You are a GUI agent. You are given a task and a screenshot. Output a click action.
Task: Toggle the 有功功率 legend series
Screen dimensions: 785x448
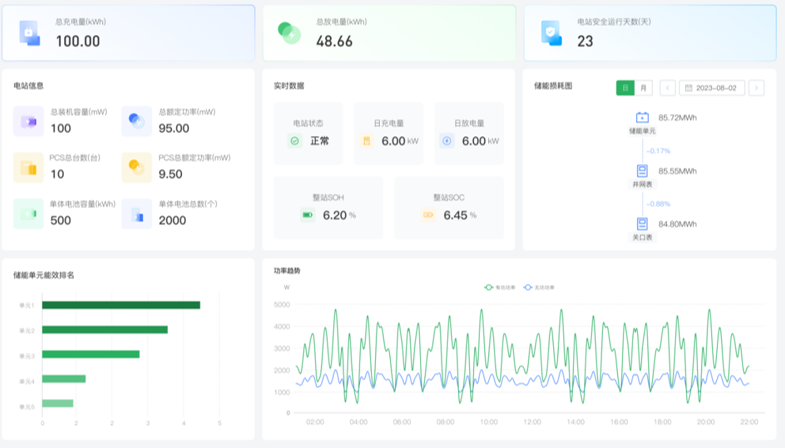coord(500,287)
